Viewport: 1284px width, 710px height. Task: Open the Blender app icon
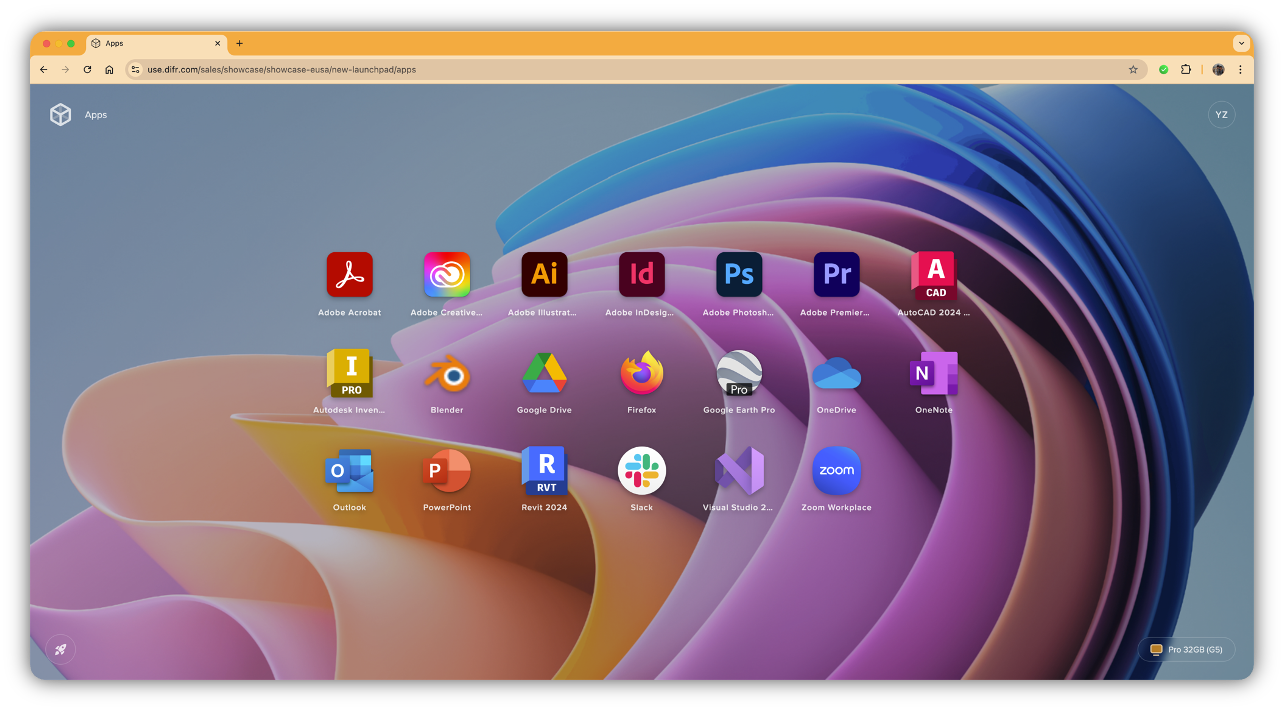(447, 373)
